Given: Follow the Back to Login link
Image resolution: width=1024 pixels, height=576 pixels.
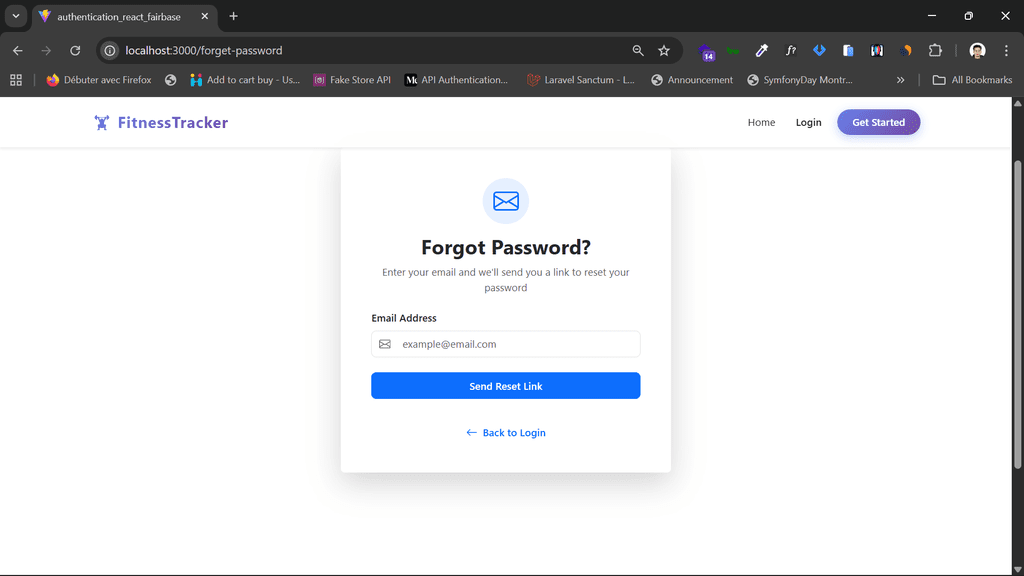Looking at the screenshot, I should (506, 433).
